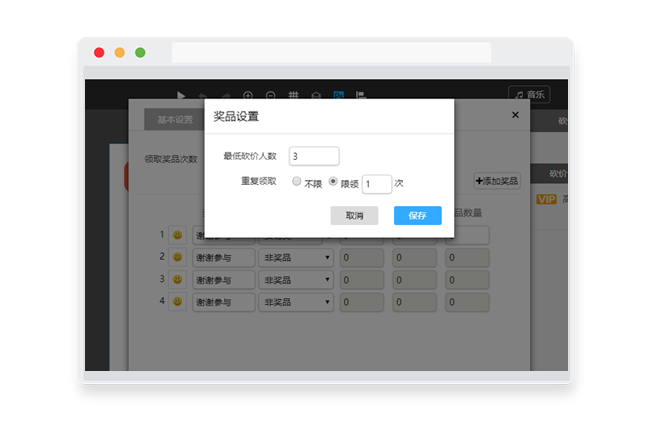The image size is (660, 430).
Task: Click 谢谢参与 name field in row 2
Action: click(x=224, y=257)
